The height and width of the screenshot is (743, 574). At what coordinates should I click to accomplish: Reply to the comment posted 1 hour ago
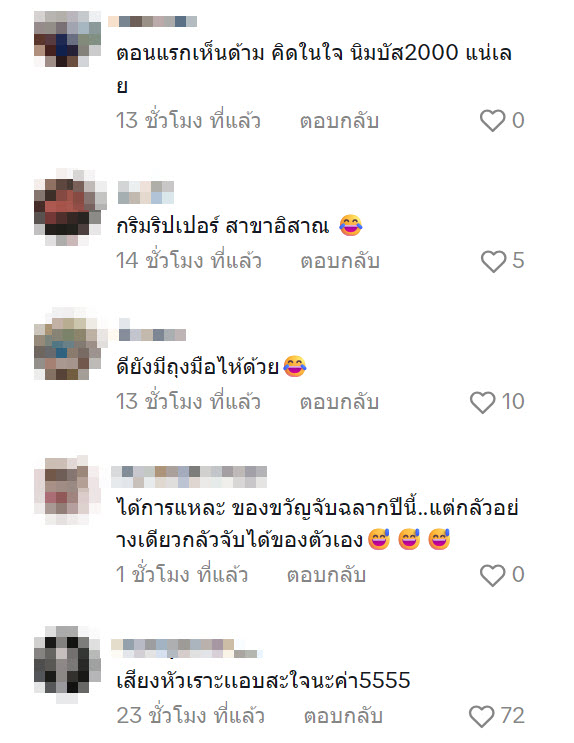click(327, 575)
